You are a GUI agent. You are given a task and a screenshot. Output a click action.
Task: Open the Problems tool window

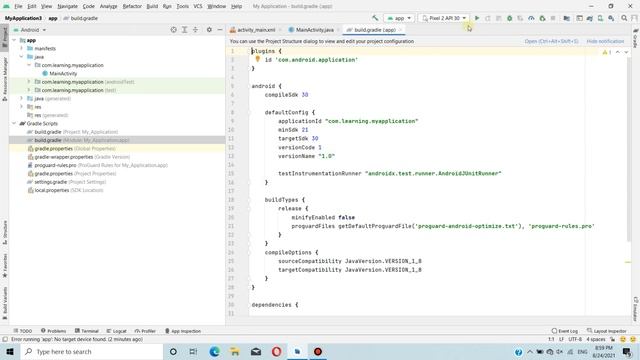pyautogui.click(x=53, y=331)
